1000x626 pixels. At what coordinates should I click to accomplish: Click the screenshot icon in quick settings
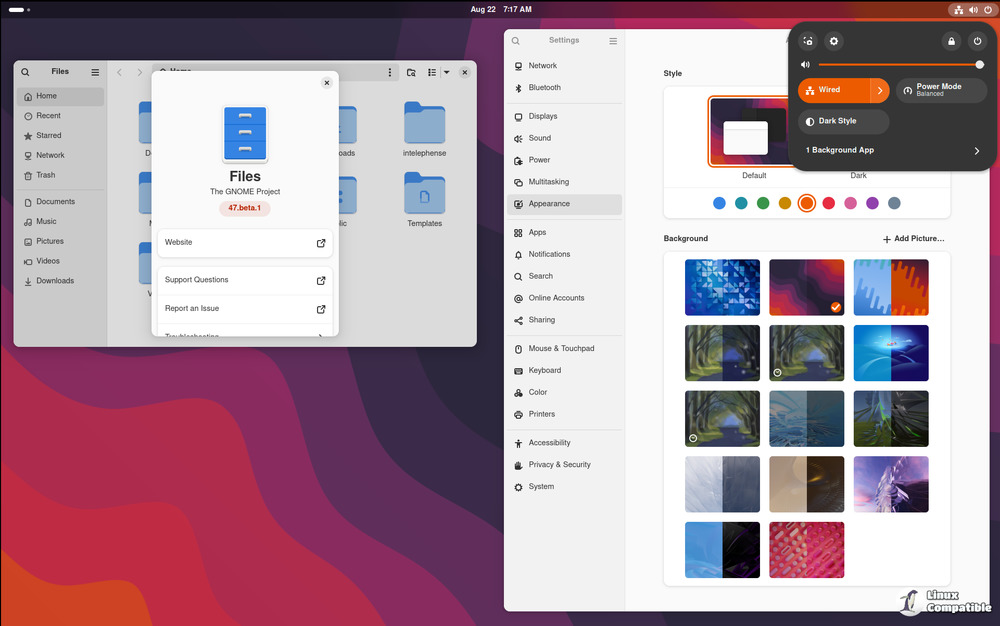point(808,41)
